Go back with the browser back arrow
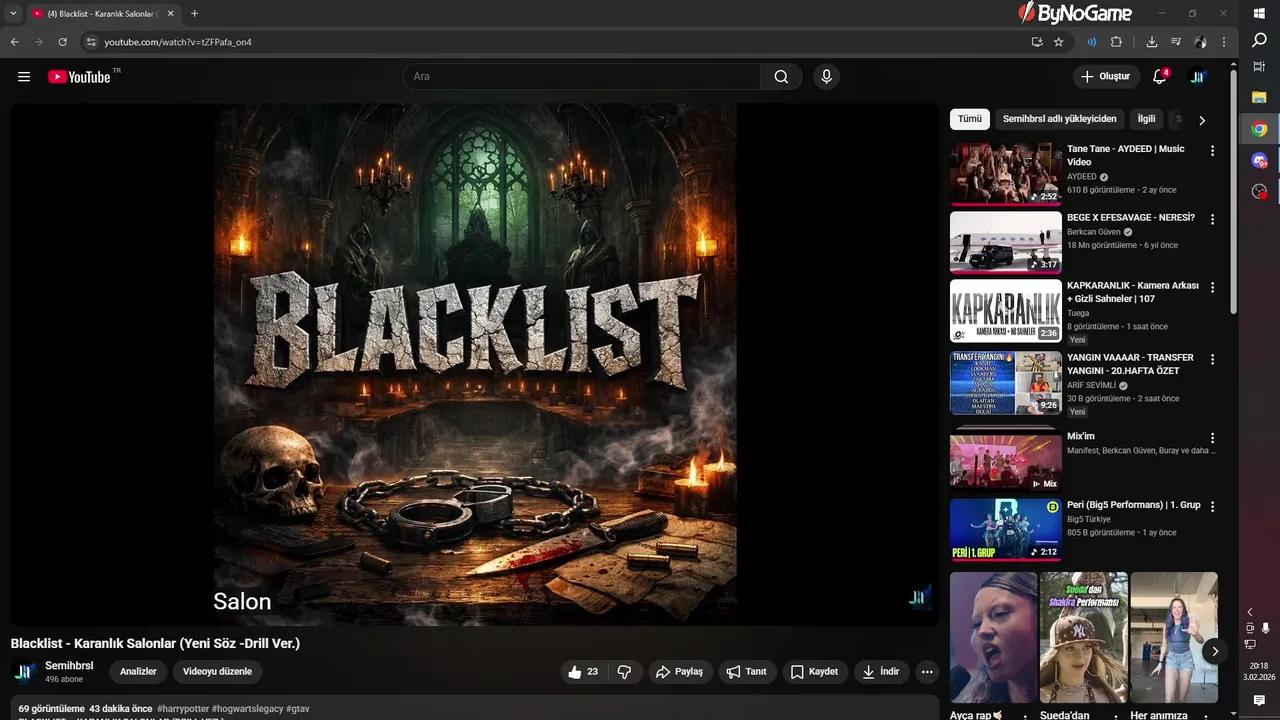Screen dimensions: 1280x720 (14, 42)
